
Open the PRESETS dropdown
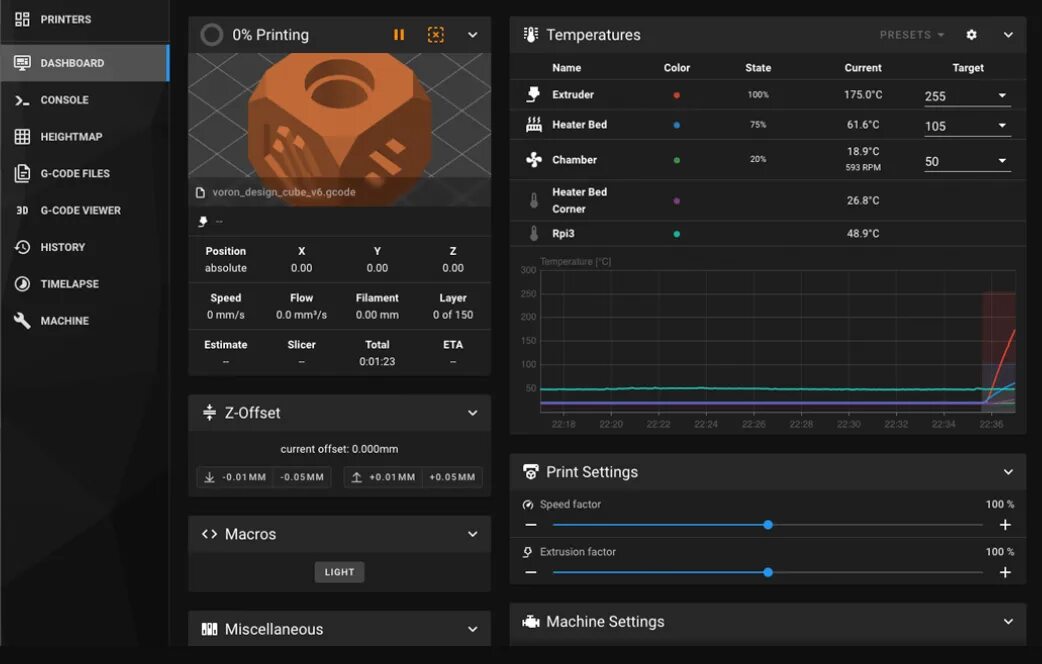910,34
